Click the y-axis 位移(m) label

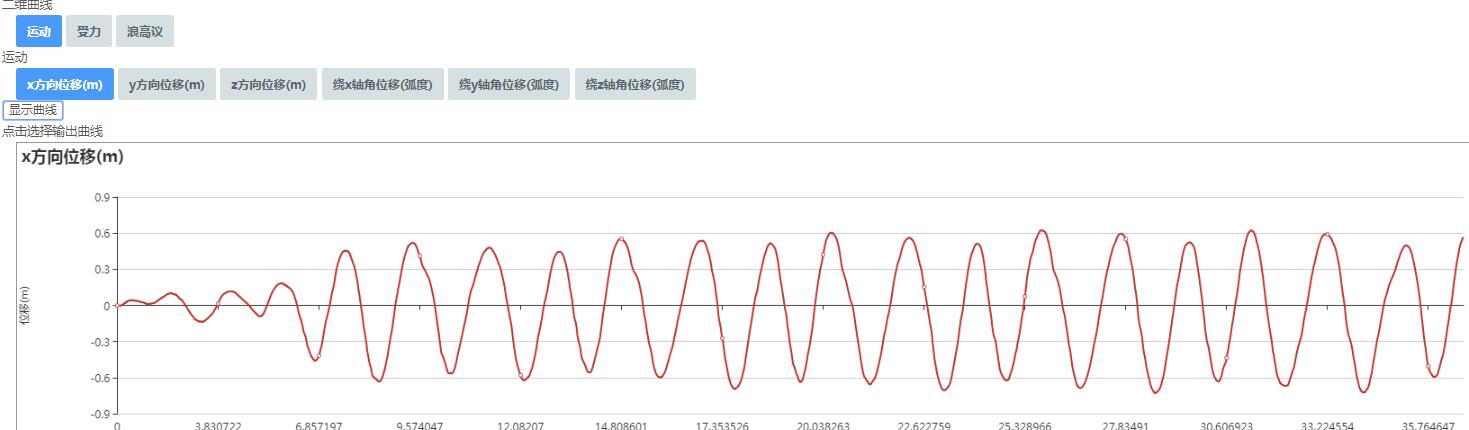coord(25,305)
